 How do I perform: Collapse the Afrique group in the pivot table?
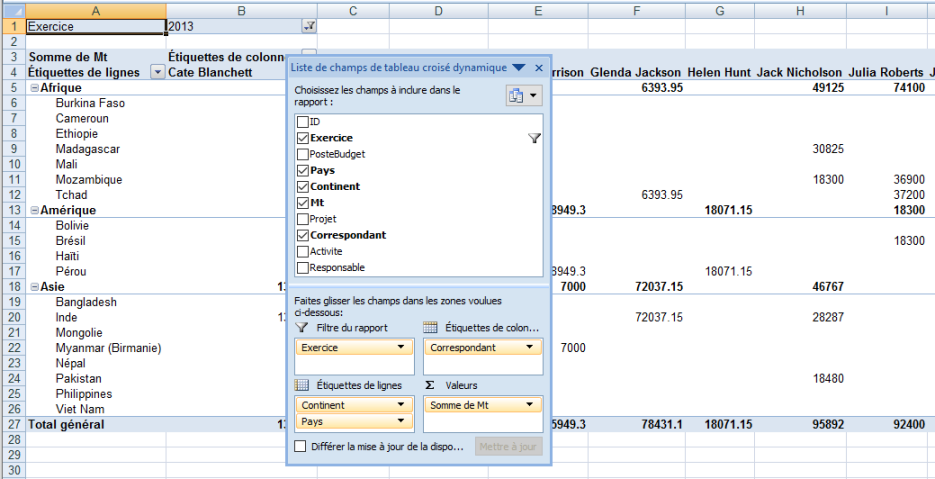coord(35,88)
